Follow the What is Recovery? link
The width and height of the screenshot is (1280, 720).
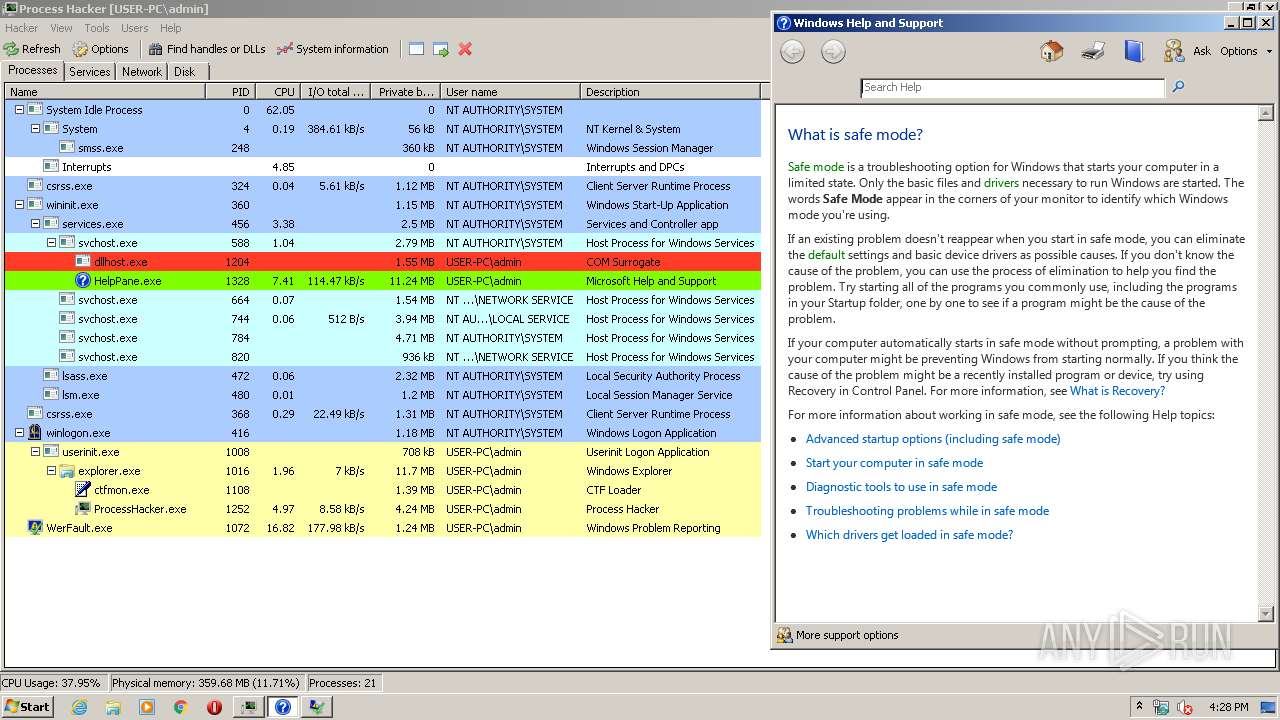pos(1117,391)
